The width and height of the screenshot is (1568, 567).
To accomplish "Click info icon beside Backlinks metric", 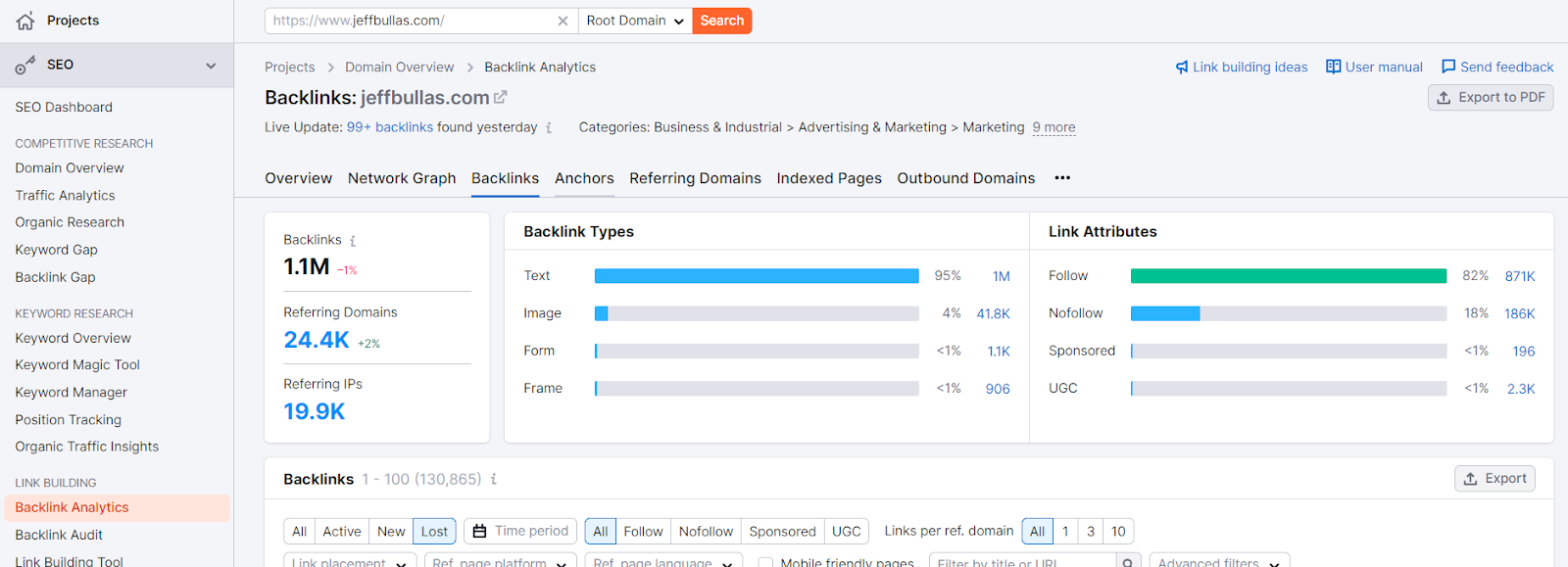I will (353, 240).
